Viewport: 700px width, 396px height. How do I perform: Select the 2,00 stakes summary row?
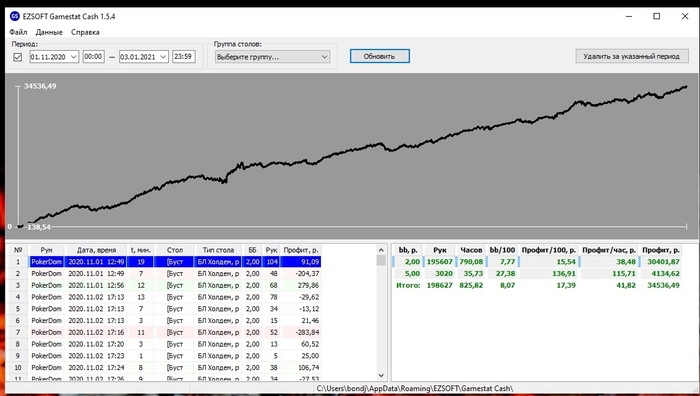click(x=538, y=262)
